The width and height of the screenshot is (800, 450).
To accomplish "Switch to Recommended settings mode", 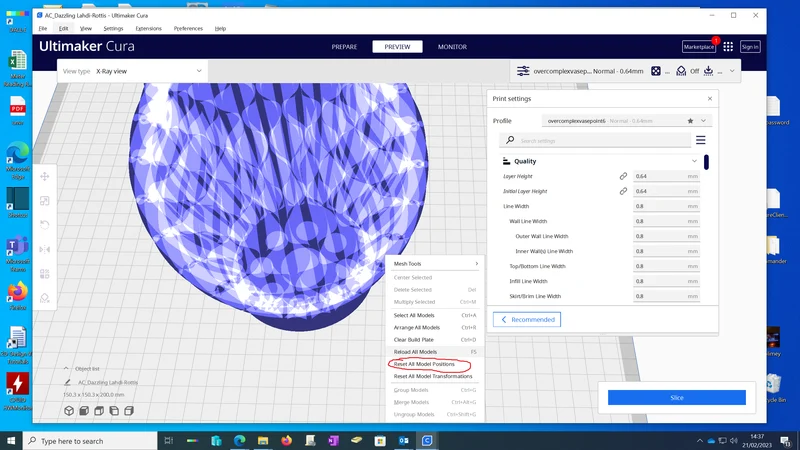I will [527, 319].
